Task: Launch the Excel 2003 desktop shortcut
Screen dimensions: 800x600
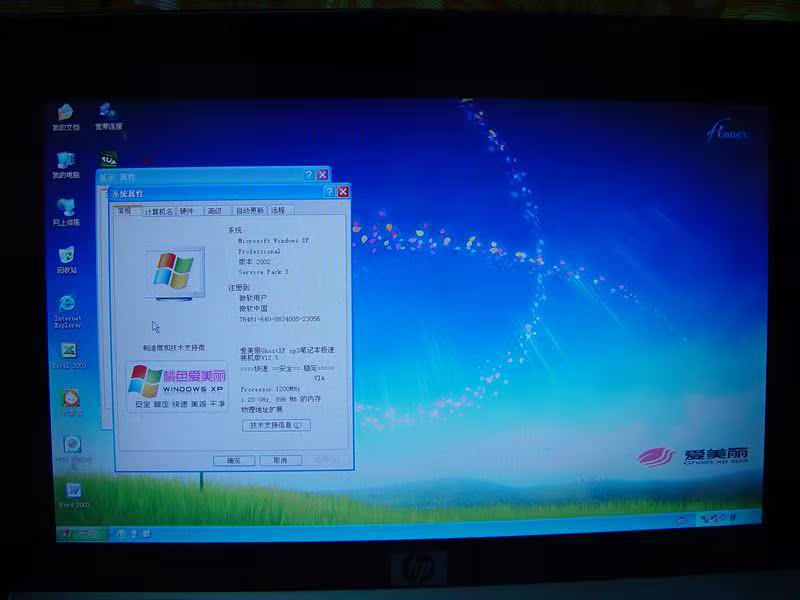Action: pyautogui.click(x=69, y=355)
